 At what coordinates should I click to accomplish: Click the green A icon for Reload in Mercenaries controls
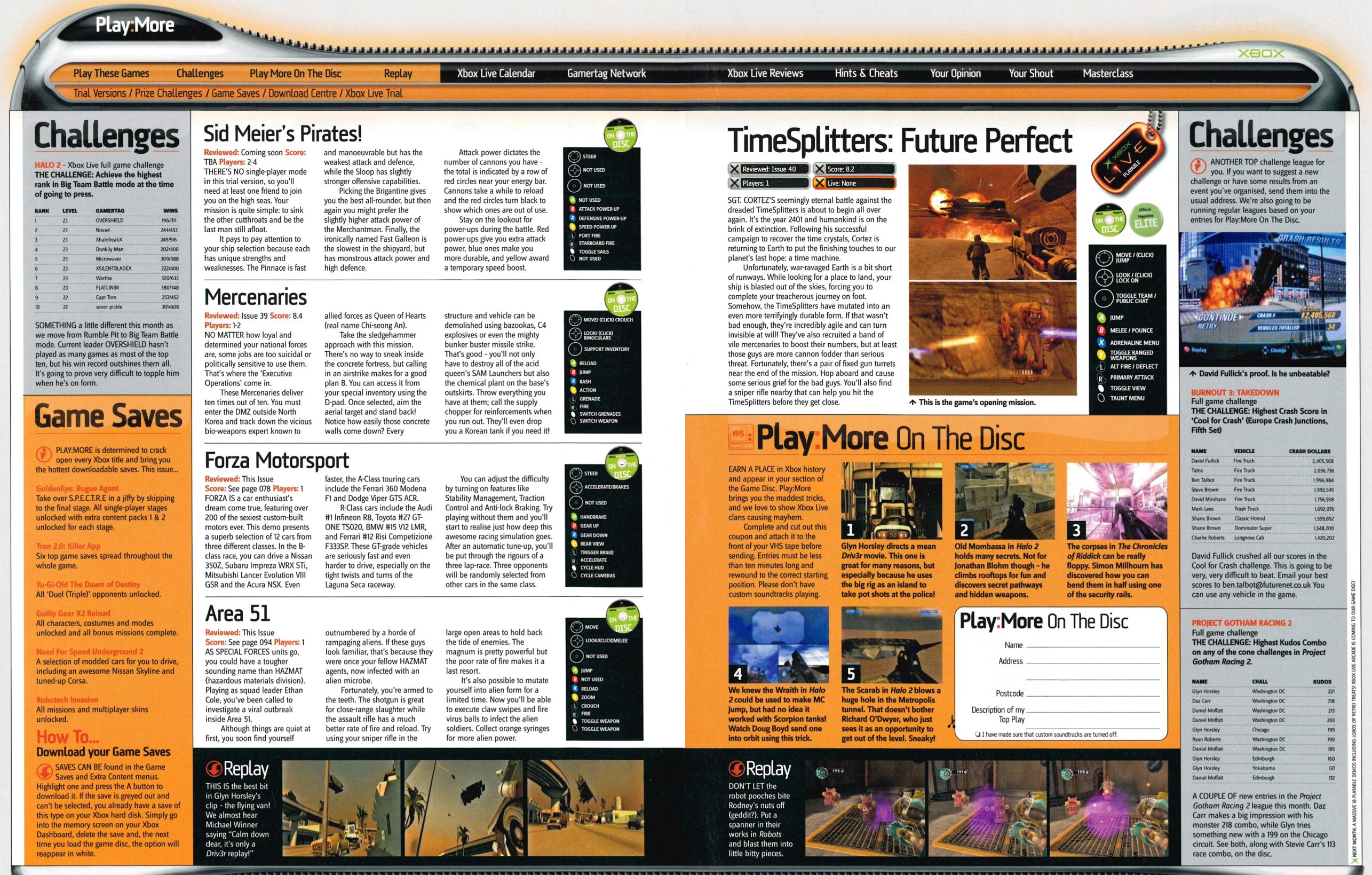pyautogui.click(x=573, y=363)
